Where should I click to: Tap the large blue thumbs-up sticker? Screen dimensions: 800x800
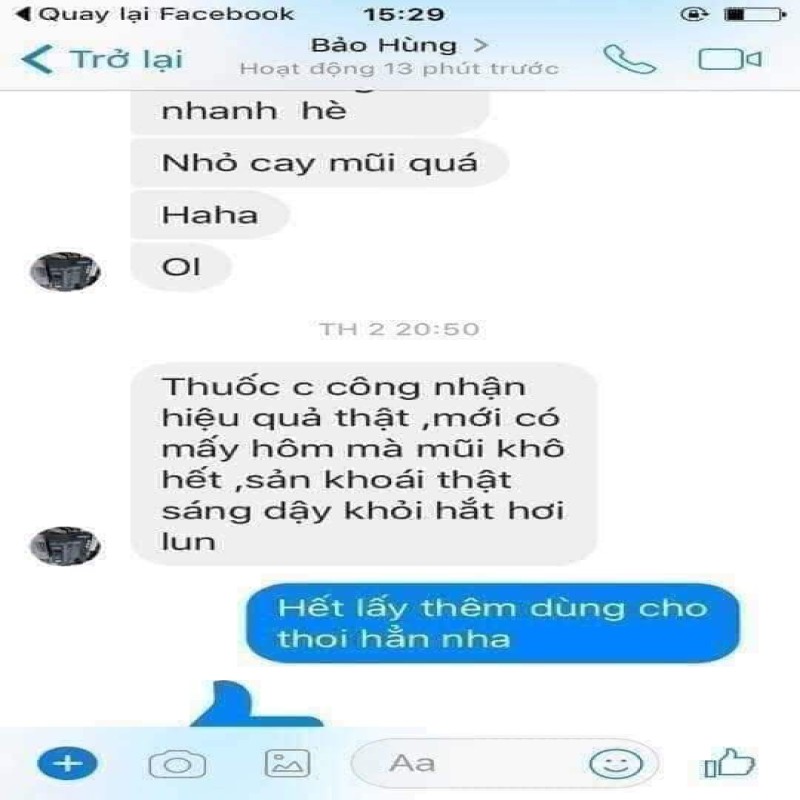pyautogui.click(x=257, y=704)
